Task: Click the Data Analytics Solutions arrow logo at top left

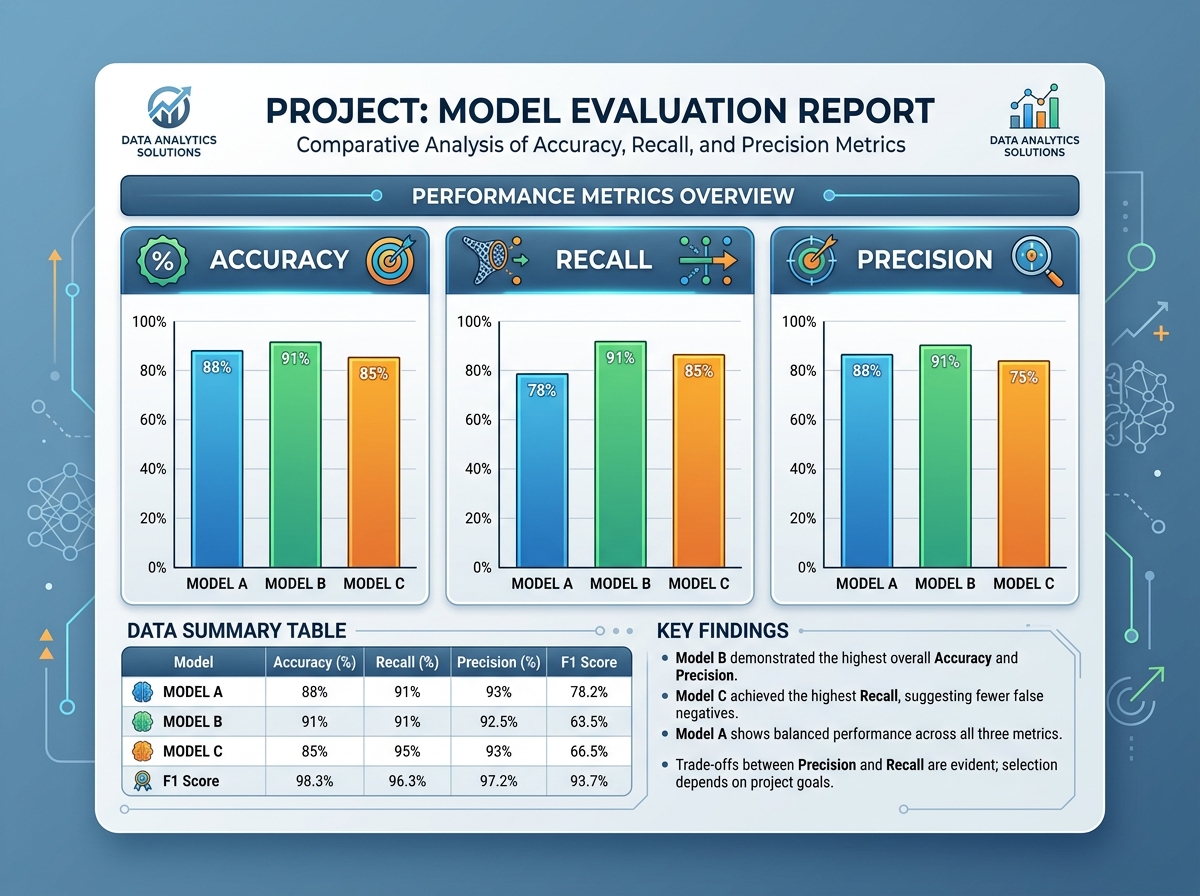Action: pos(168,106)
